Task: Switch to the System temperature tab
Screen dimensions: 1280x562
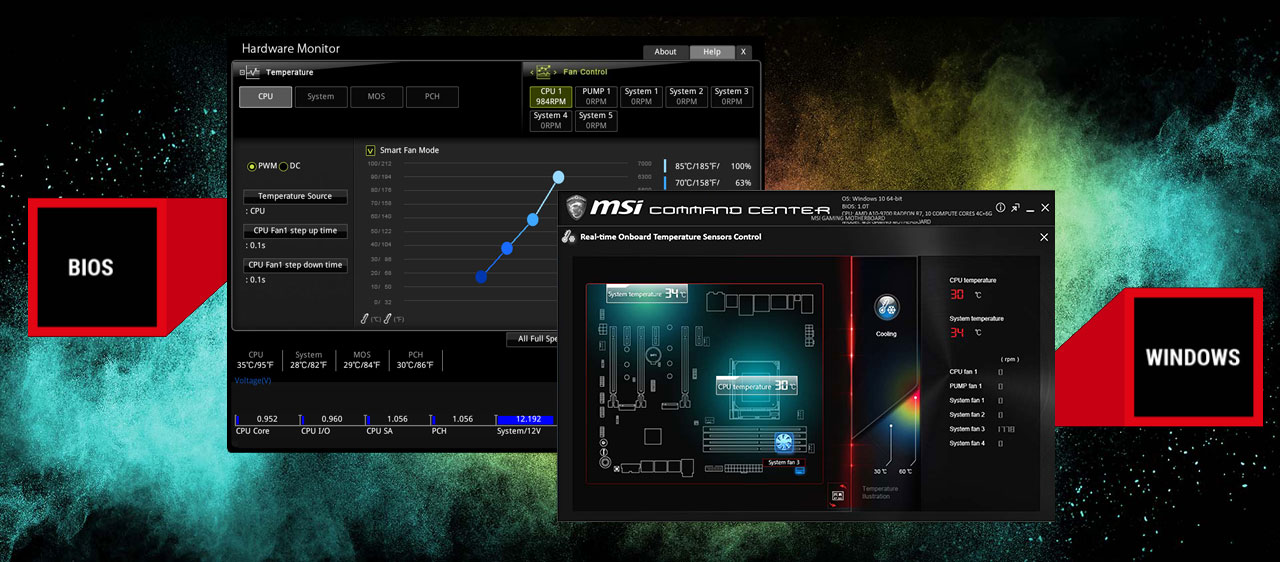Action: [321, 96]
